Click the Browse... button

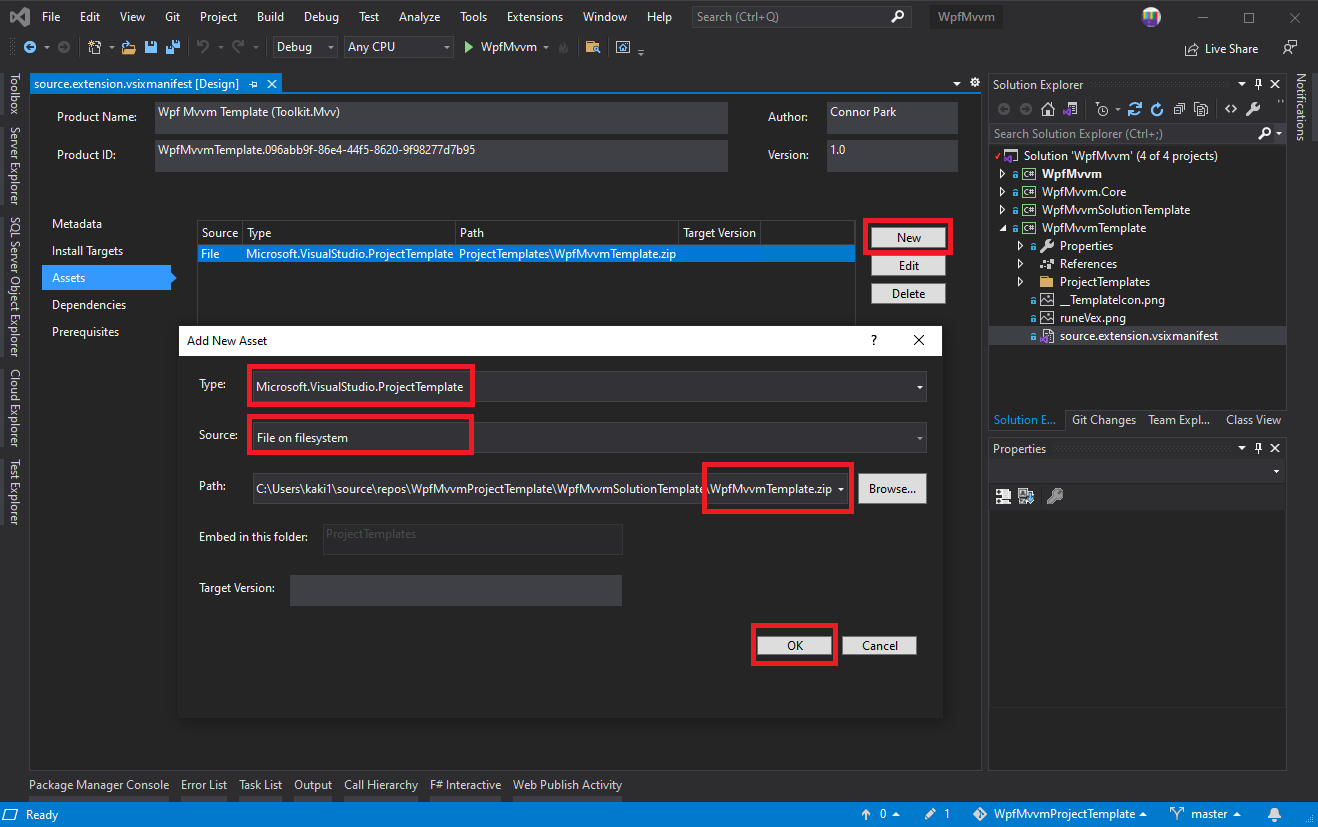pyautogui.click(x=892, y=489)
